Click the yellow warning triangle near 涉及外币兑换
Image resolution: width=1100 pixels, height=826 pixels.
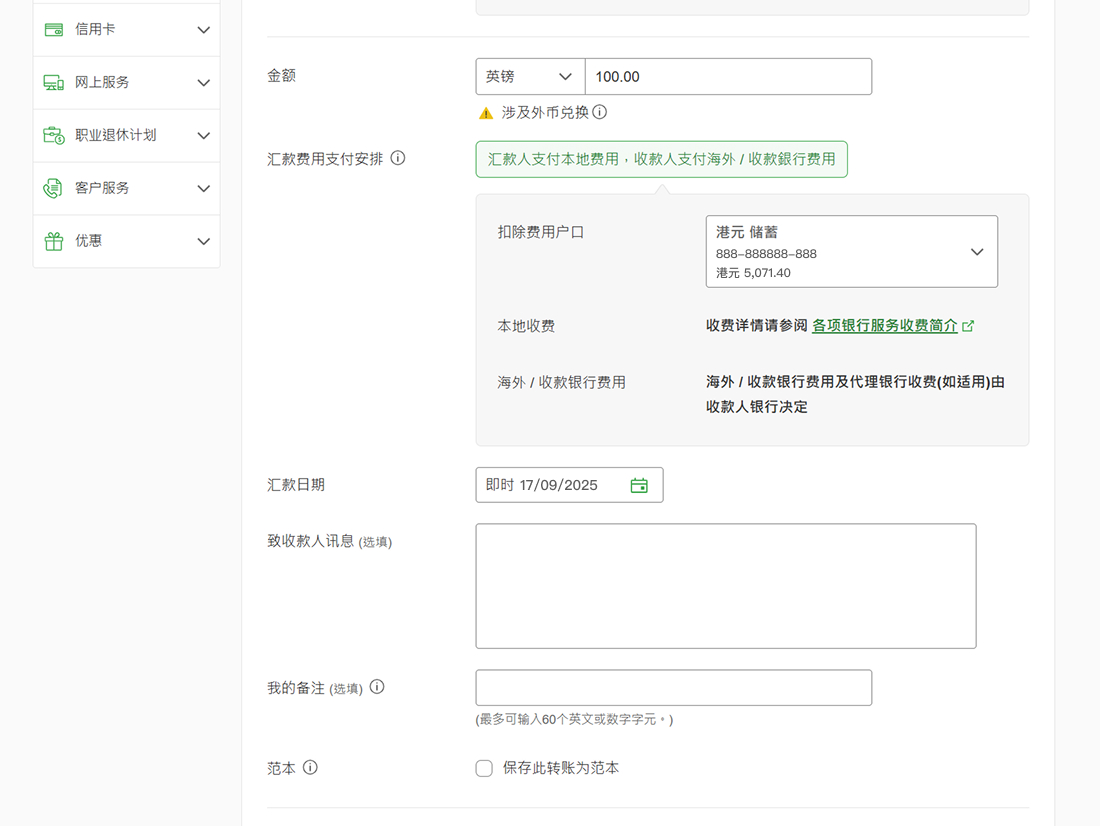click(485, 113)
